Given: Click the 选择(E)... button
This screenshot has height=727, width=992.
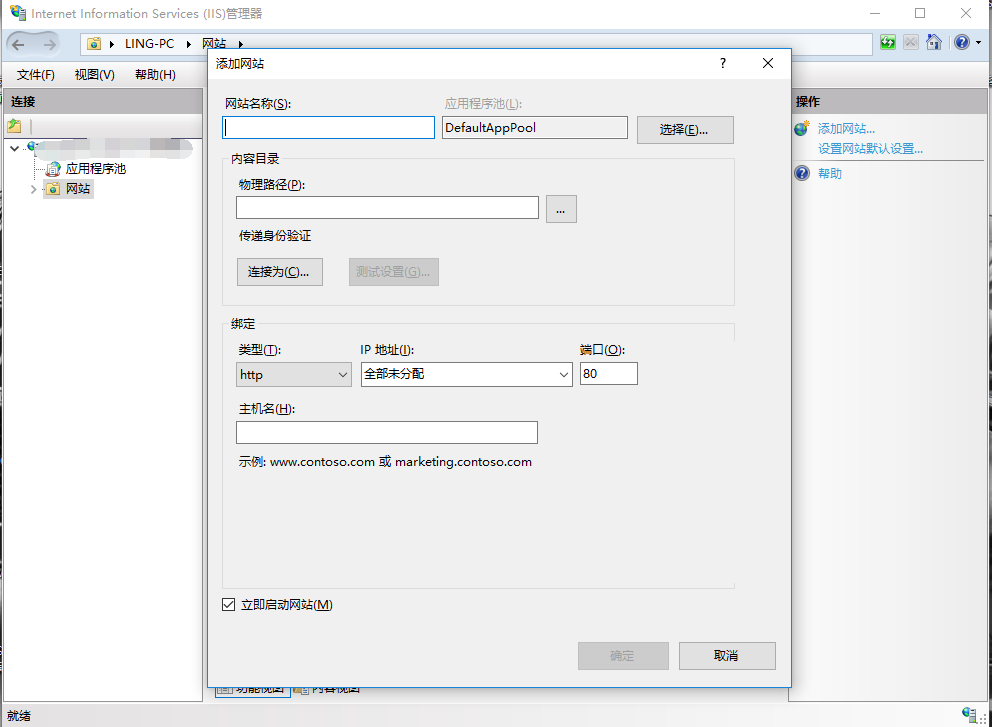Looking at the screenshot, I should click(685, 130).
